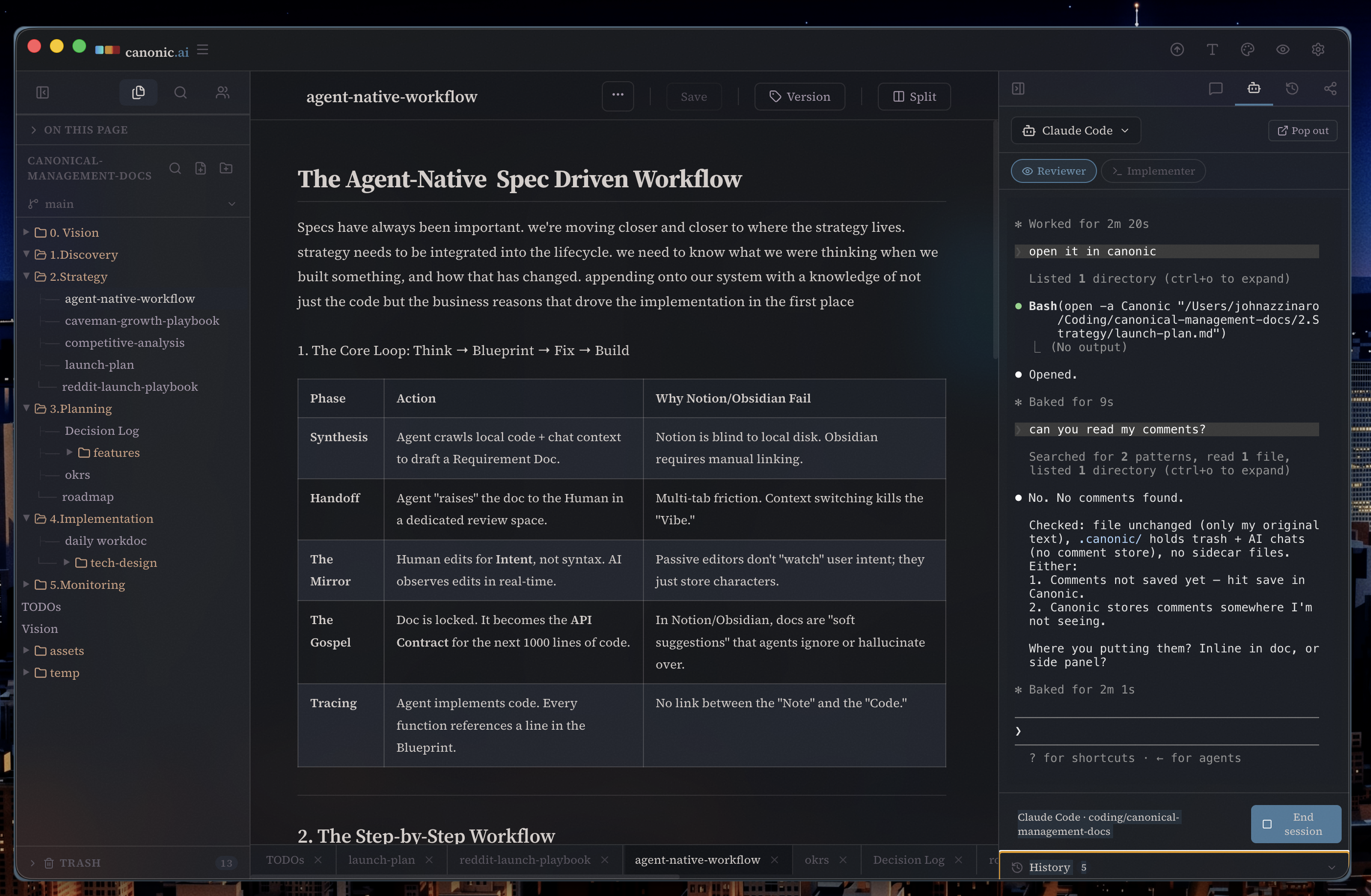The image size is (1371, 896).
Task: Open the theme palette icon
Action: click(x=1247, y=49)
